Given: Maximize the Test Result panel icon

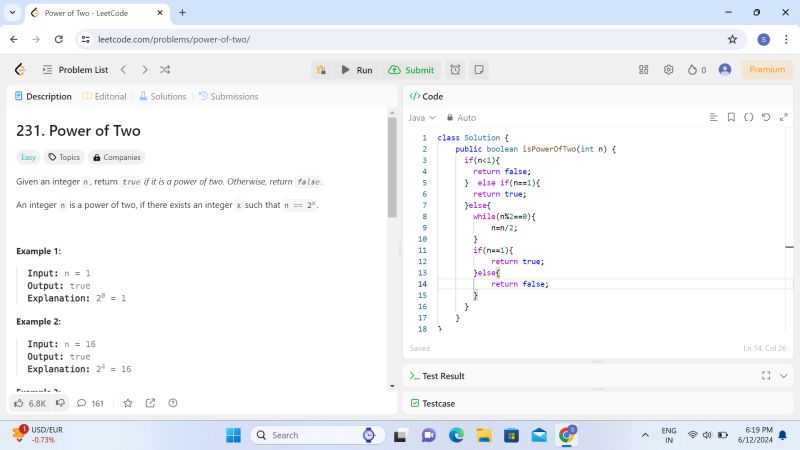Looking at the screenshot, I should pos(766,376).
